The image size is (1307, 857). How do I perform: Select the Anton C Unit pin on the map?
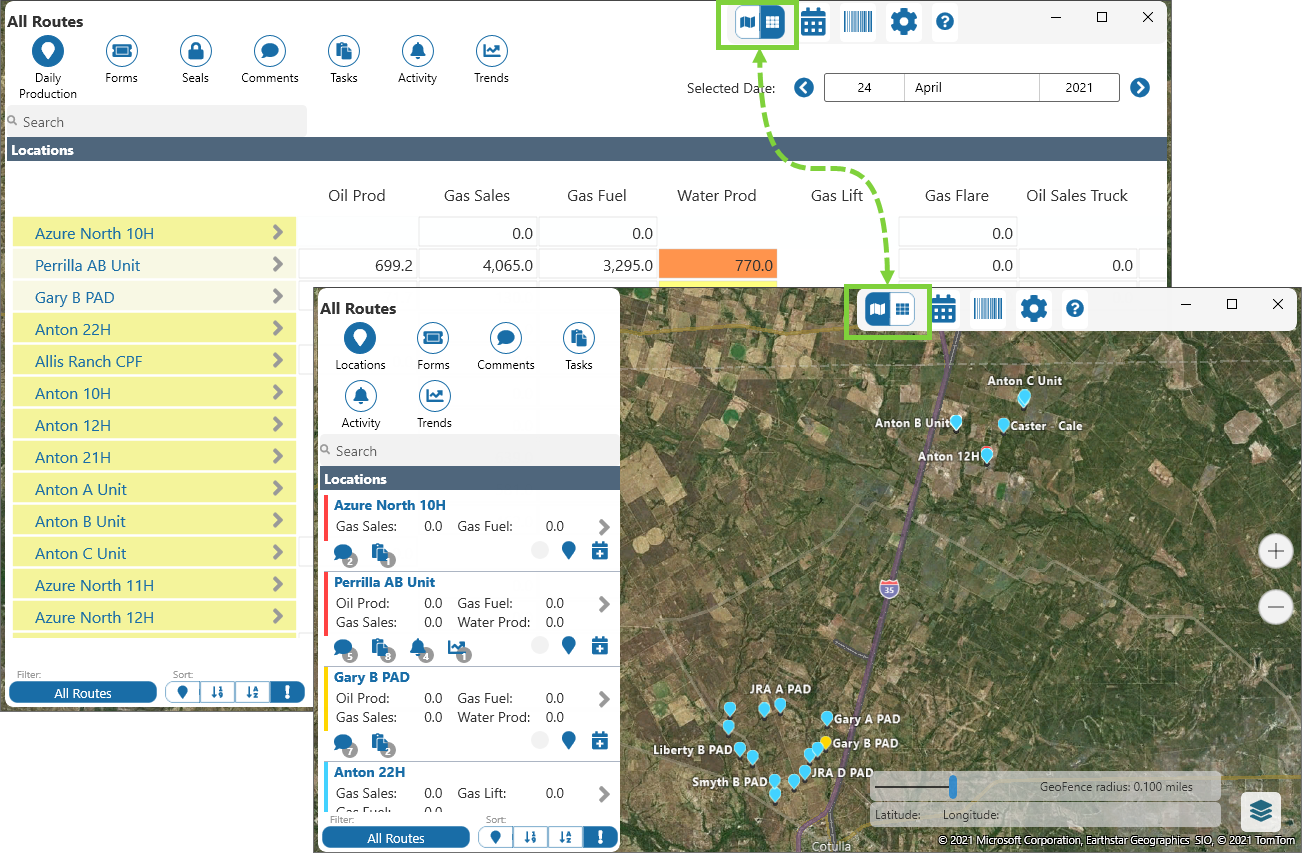pos(1023,399)
